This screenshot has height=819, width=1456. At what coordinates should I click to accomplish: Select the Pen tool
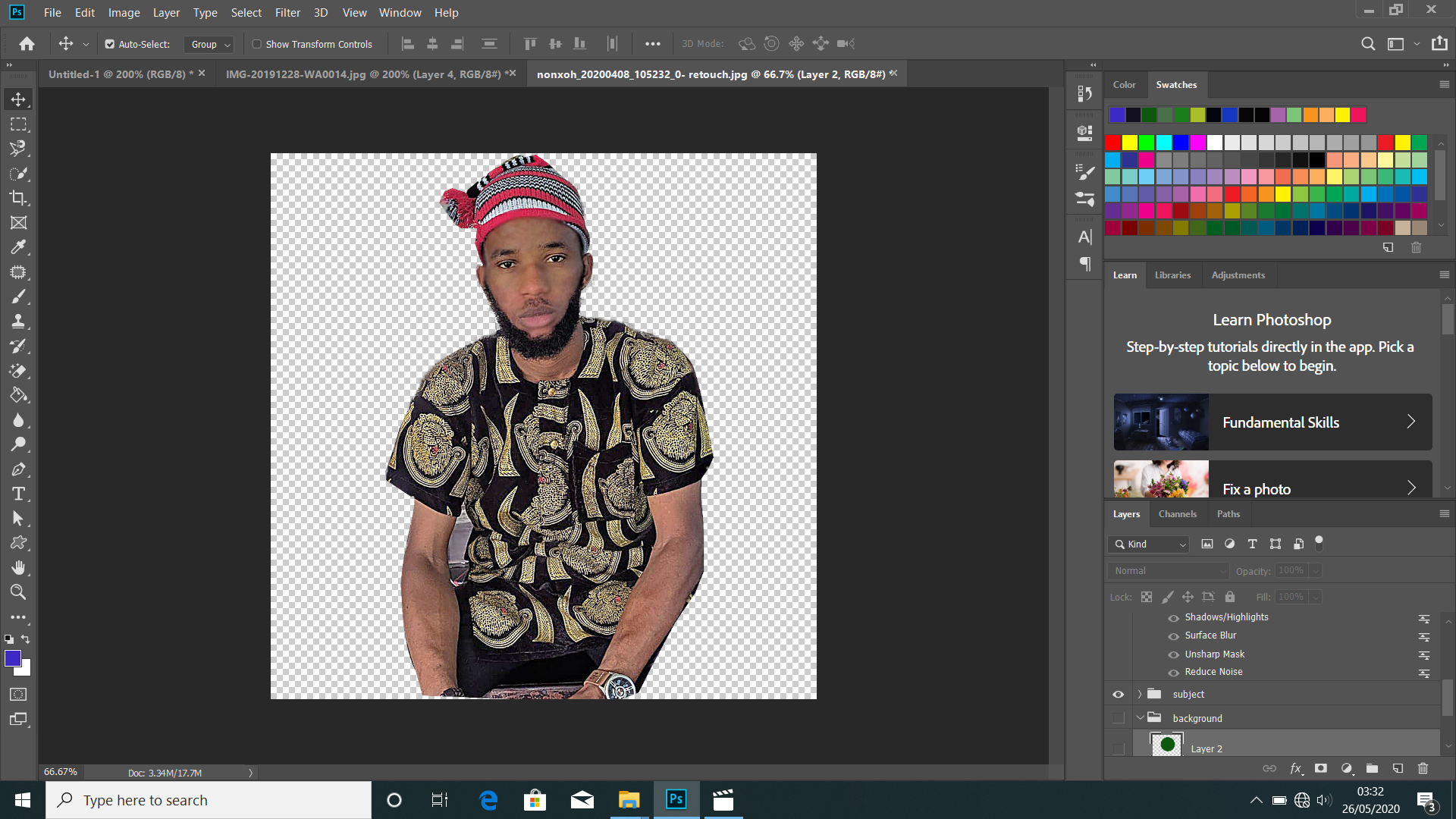coord(18,469)
